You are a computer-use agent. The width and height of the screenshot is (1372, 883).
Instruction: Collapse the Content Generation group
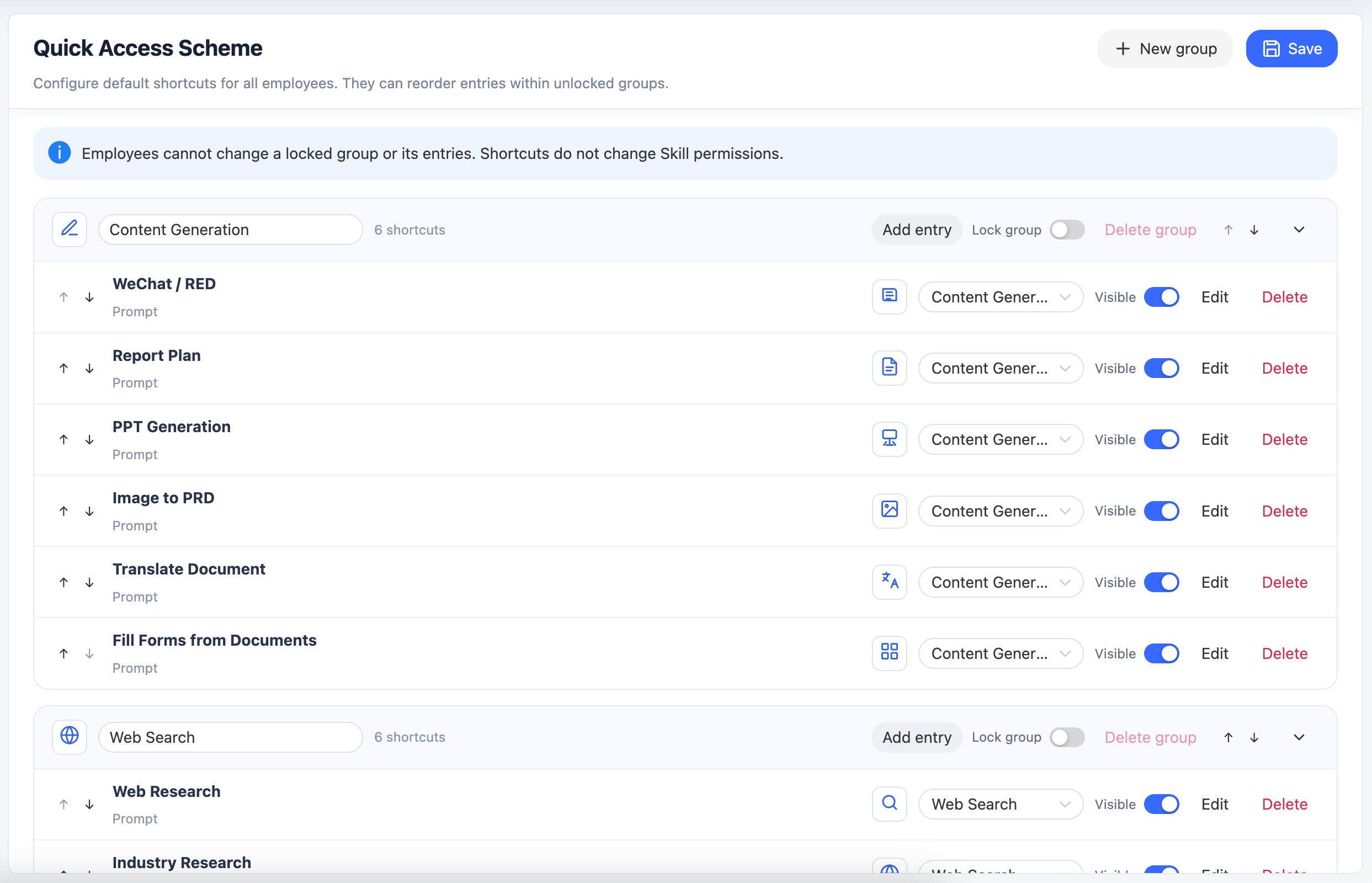[x=1299, y=230]
